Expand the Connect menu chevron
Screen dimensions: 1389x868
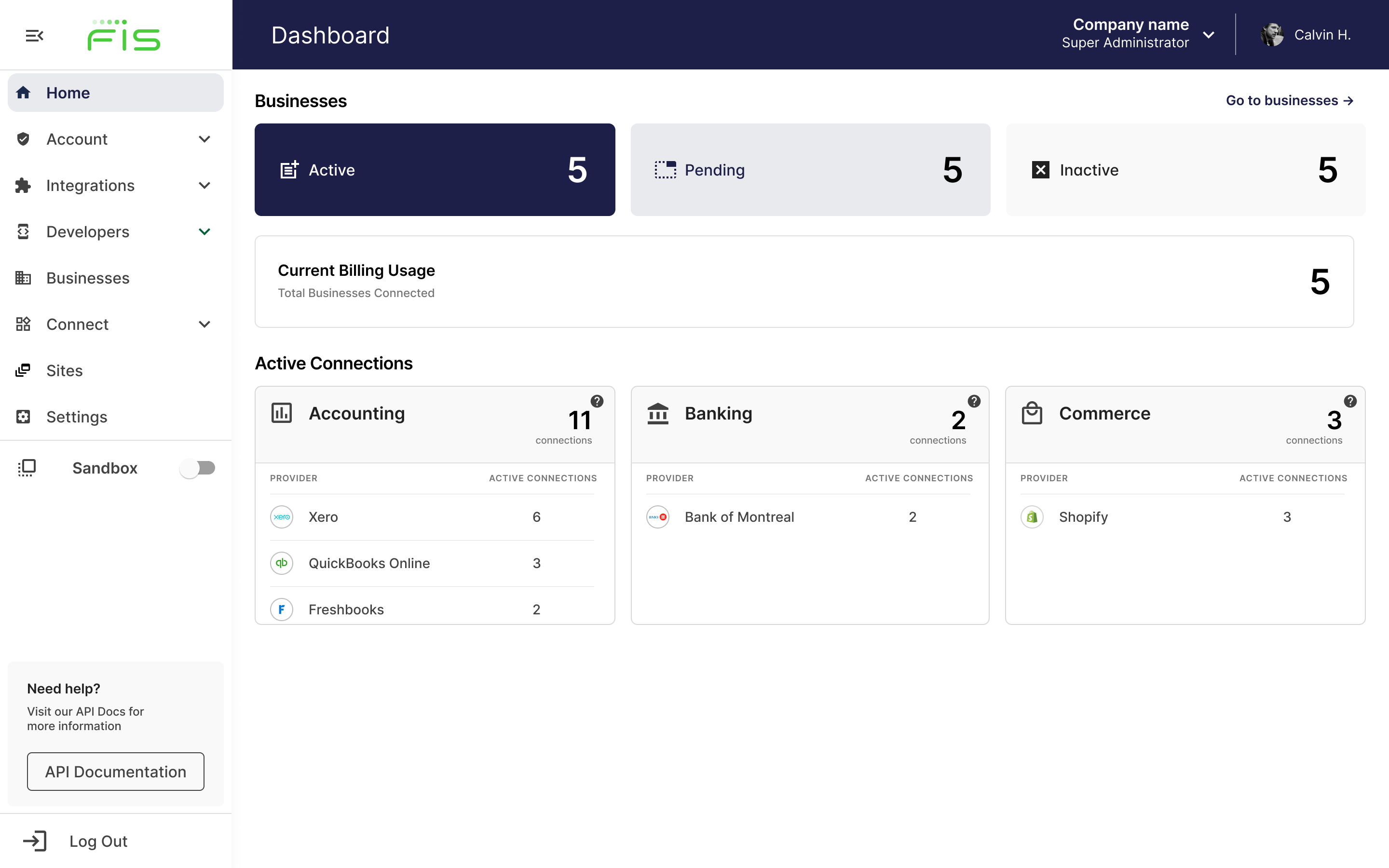click(204, 324)
